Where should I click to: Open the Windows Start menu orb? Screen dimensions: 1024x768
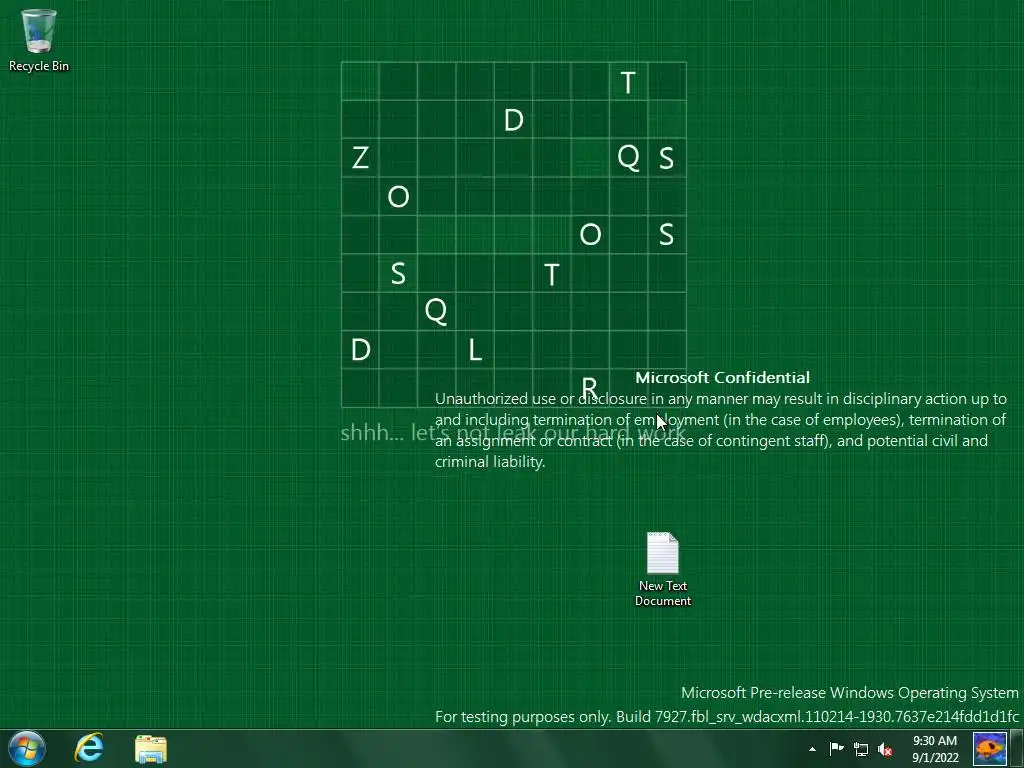27,748
